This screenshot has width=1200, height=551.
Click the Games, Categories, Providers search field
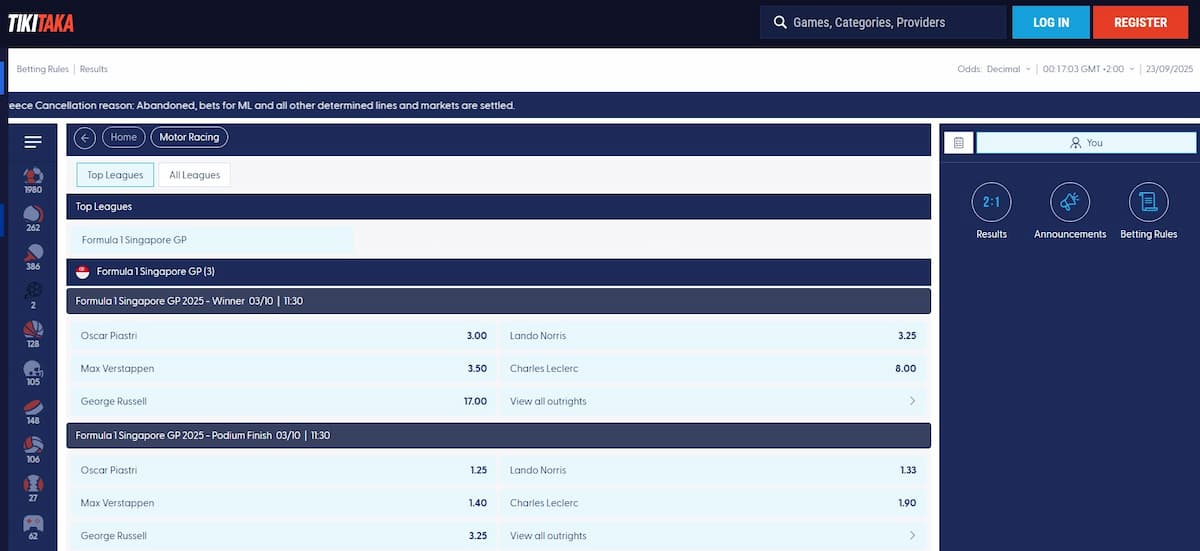tap(883, 22)
